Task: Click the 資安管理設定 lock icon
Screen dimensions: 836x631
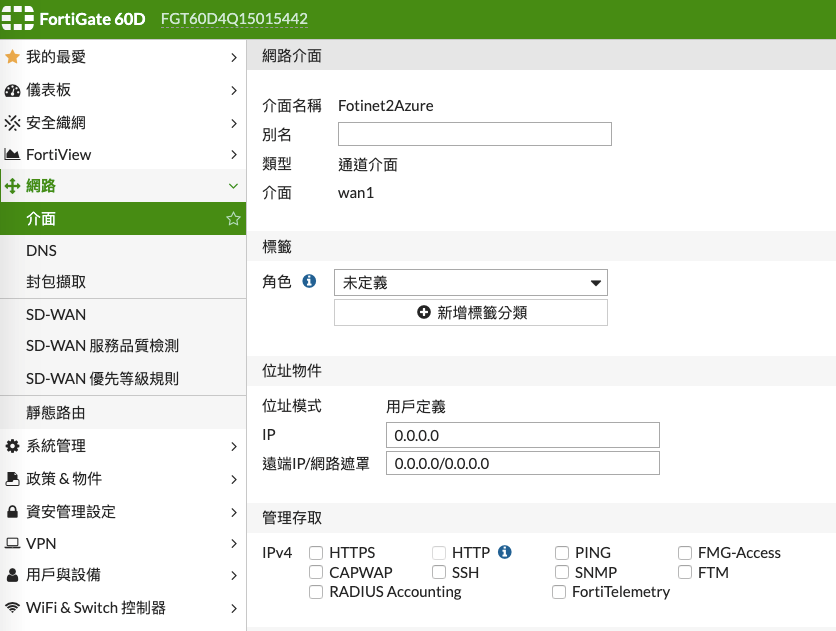Action: (12, 512)
